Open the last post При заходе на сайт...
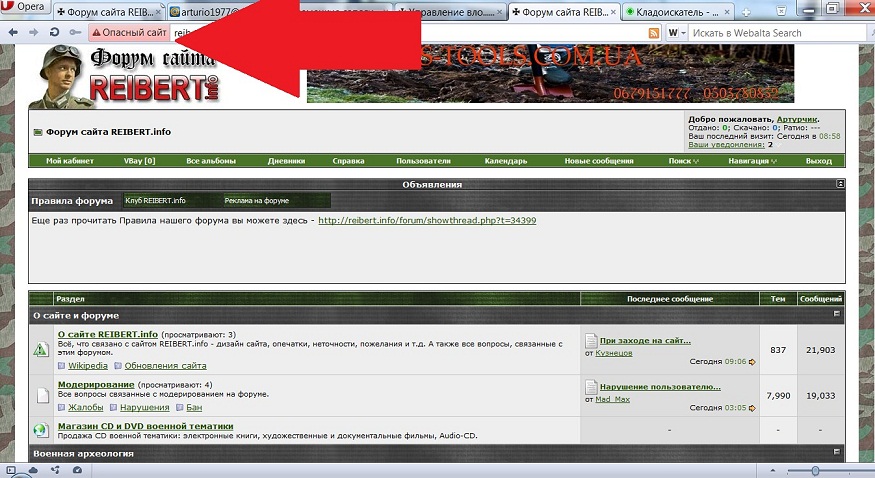Screen dimensions: 875x478 click(x=645, y=340)
